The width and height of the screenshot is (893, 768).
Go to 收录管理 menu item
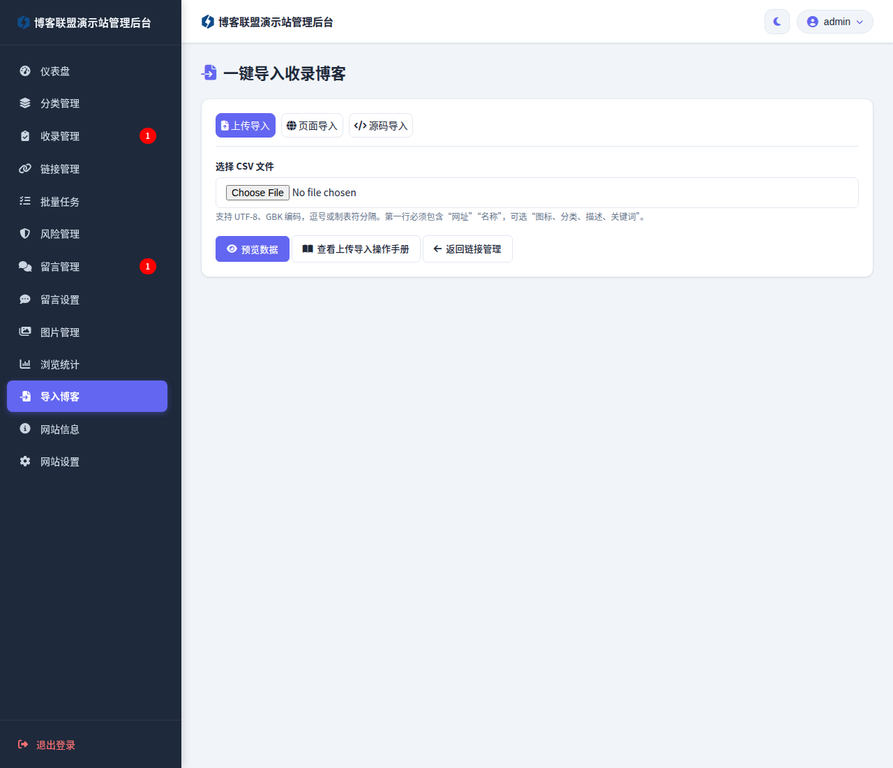coord(87,136)
